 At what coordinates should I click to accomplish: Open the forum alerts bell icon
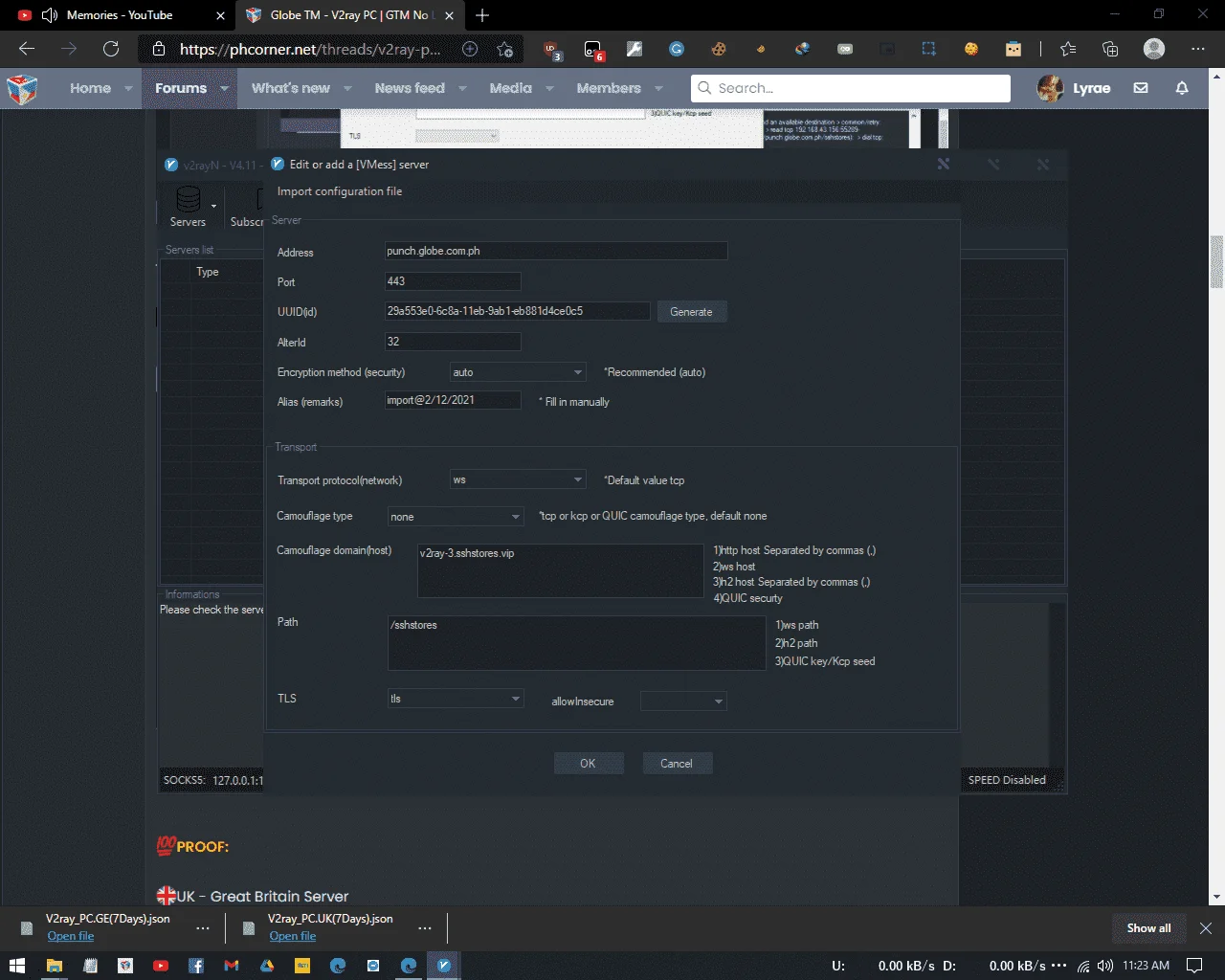pos(1182,88)
